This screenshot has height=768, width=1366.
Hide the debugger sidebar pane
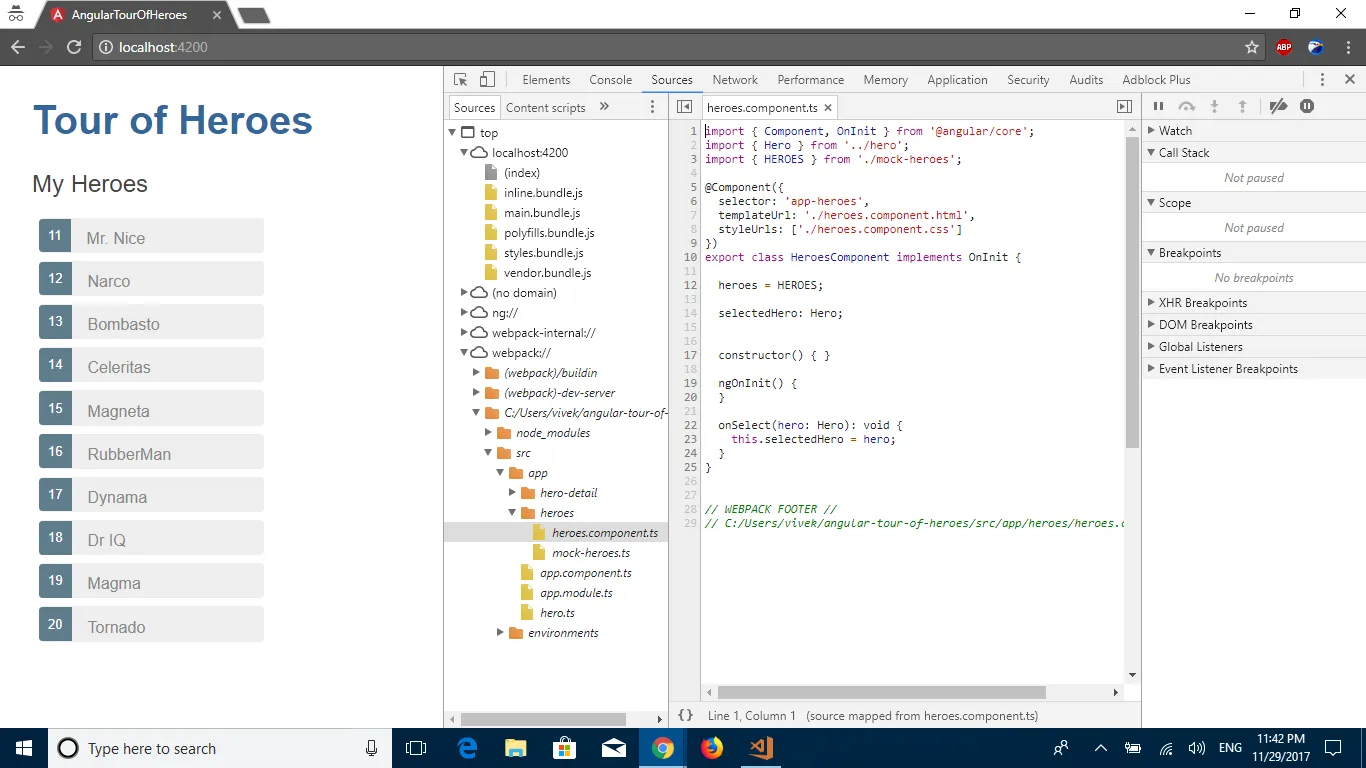click(1124, 107)
